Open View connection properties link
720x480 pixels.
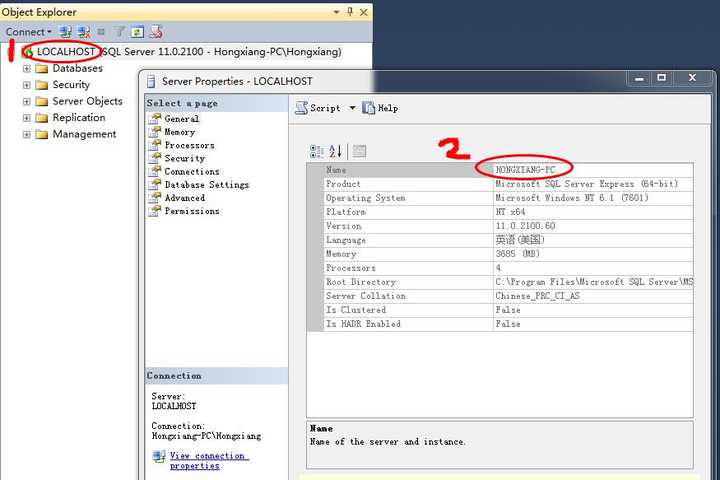[209, 461]
